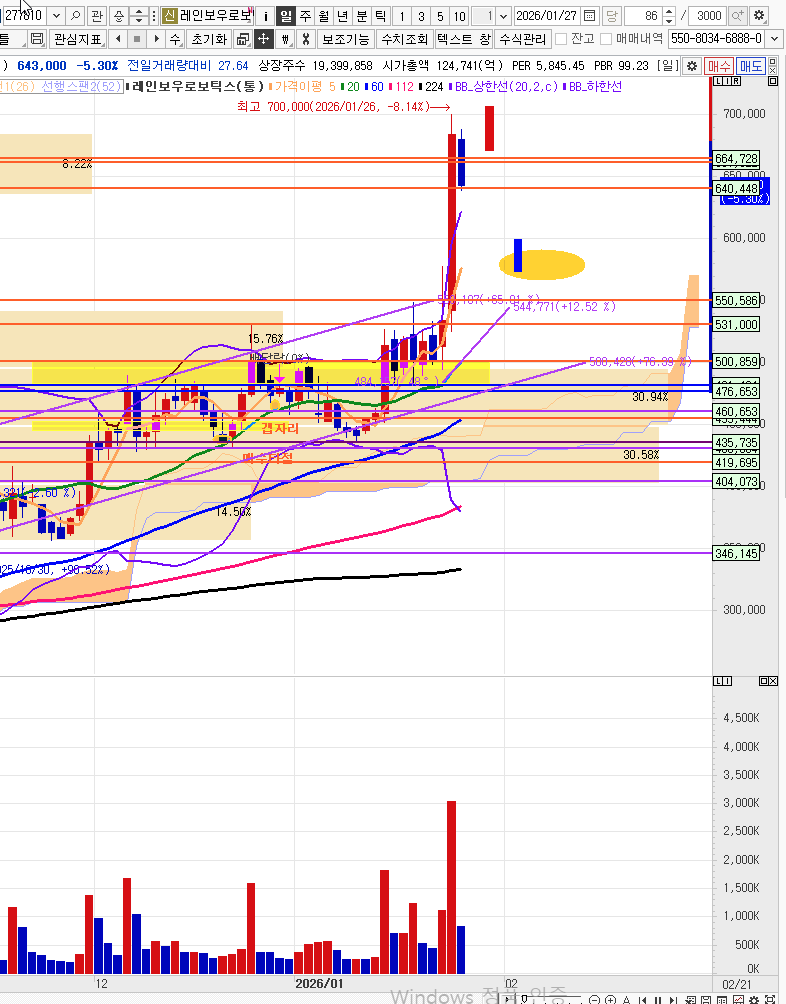
Task: Toggle the 일 daily chart period
Action: click(285, 16)
